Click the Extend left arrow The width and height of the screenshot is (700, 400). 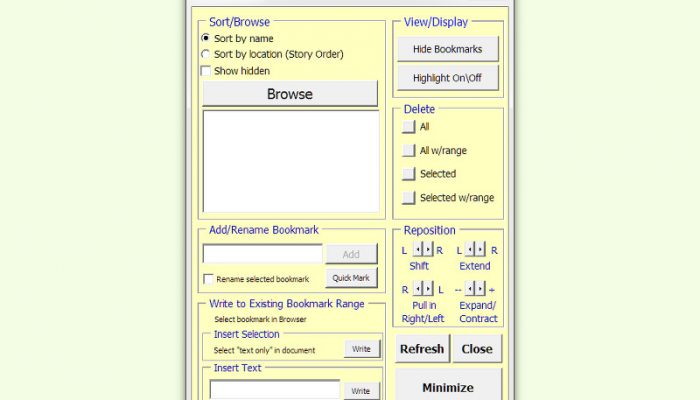click(470, 249)
